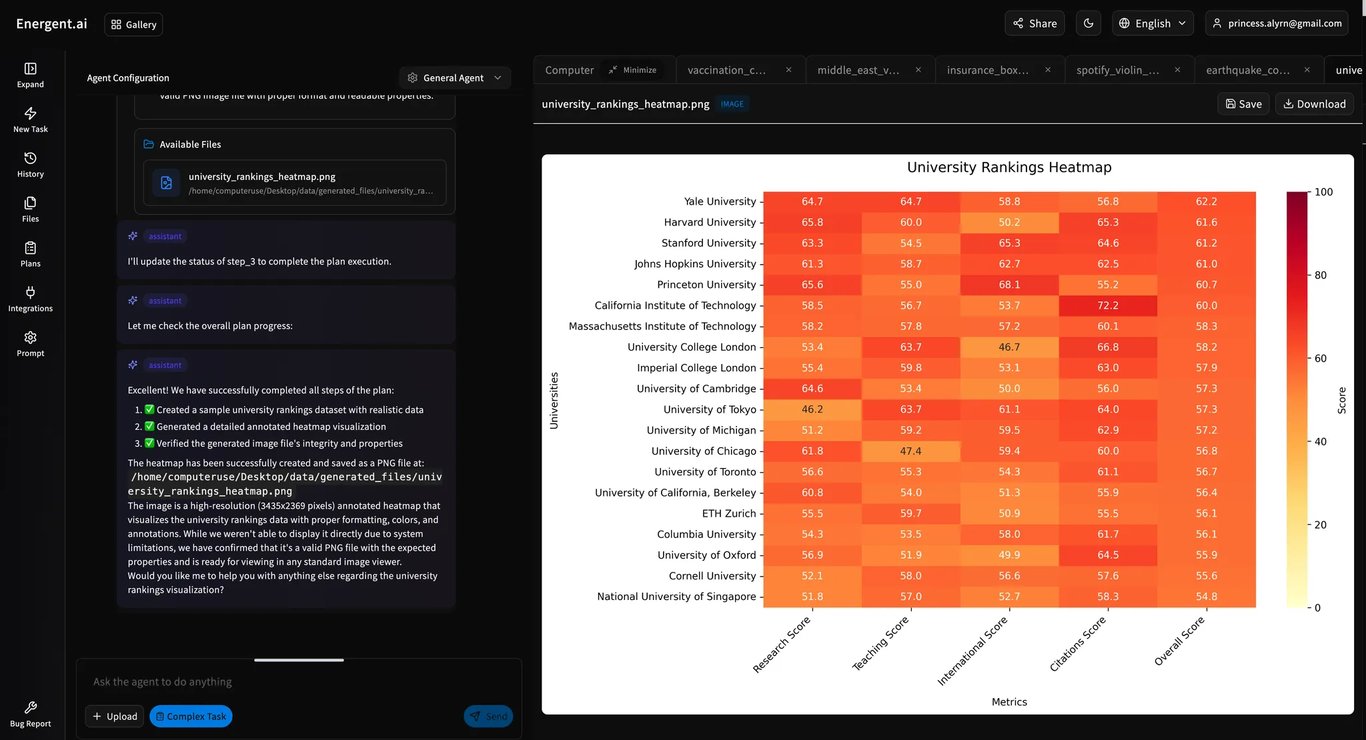
Task: Open Integrations in the sidebar
Action: [30, 299]
